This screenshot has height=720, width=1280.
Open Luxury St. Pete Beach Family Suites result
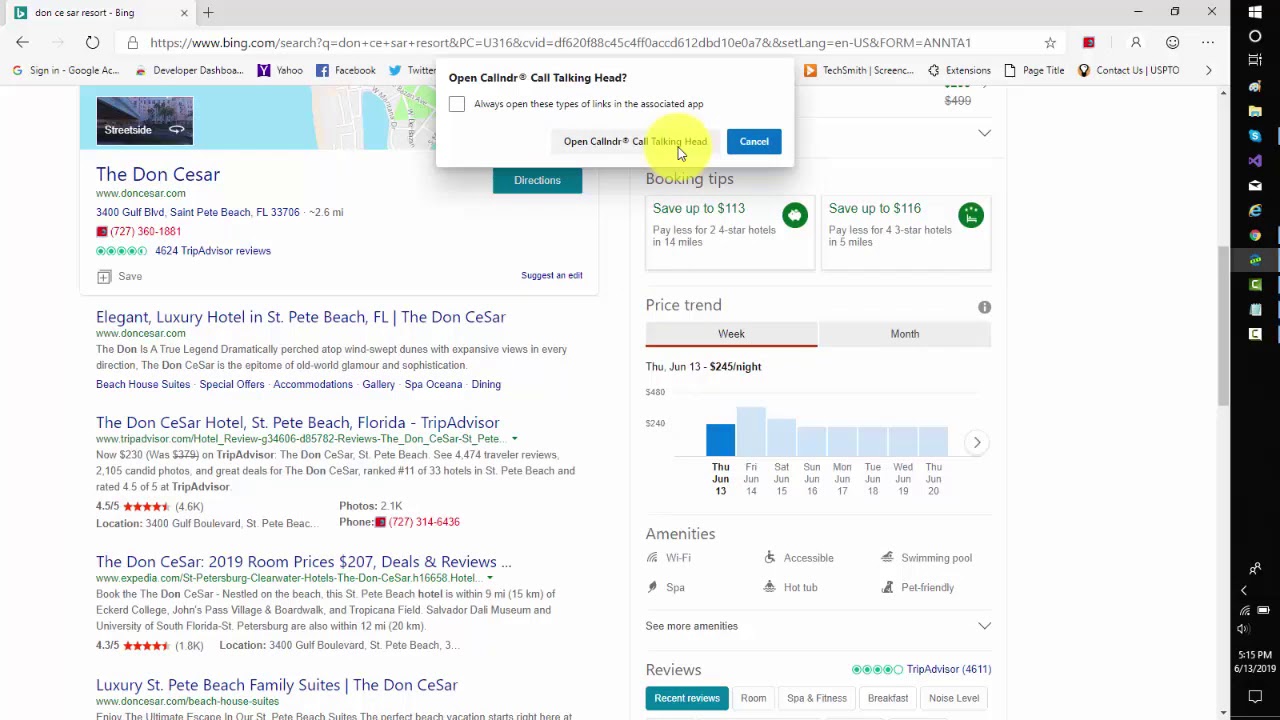277,685
